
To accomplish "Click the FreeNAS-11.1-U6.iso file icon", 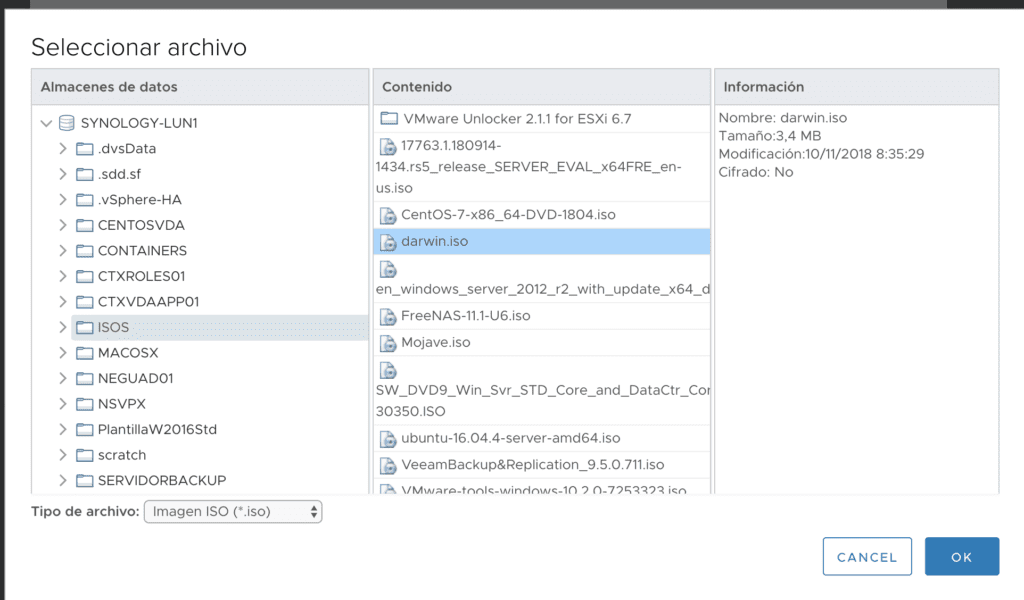I will tap(387, 317).
